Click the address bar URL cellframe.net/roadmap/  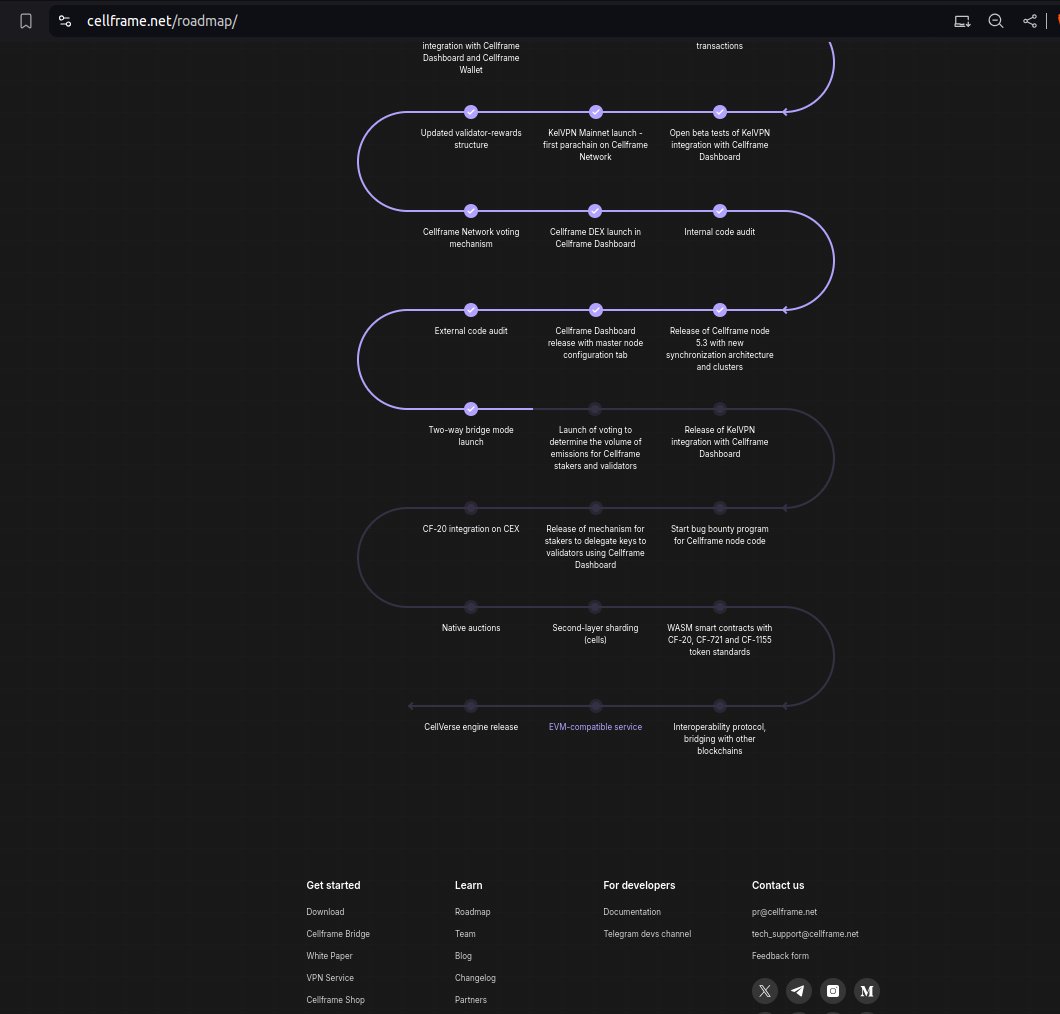(x=162, y=21)
